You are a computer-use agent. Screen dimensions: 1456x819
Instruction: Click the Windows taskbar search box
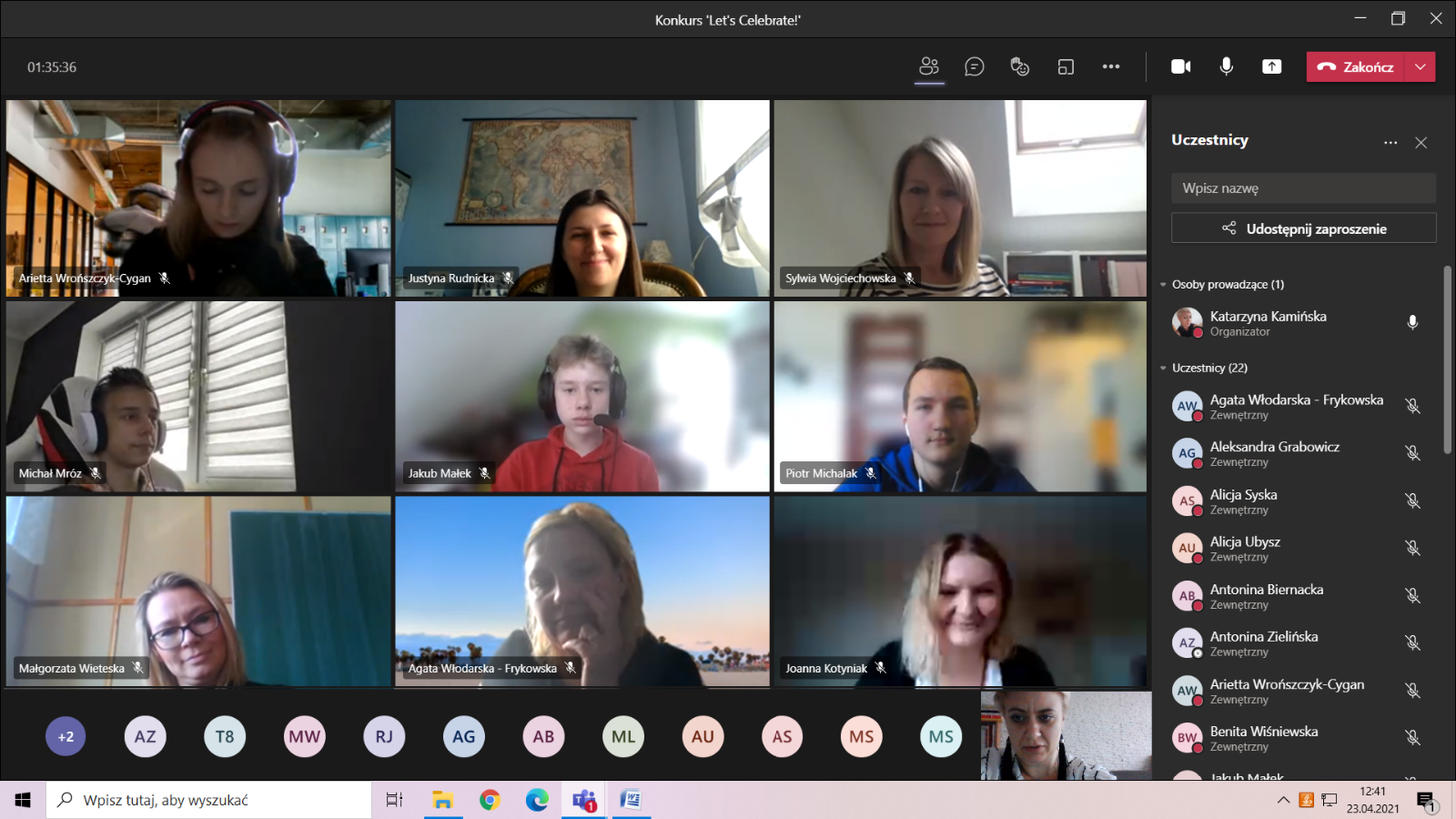[208, 800]
